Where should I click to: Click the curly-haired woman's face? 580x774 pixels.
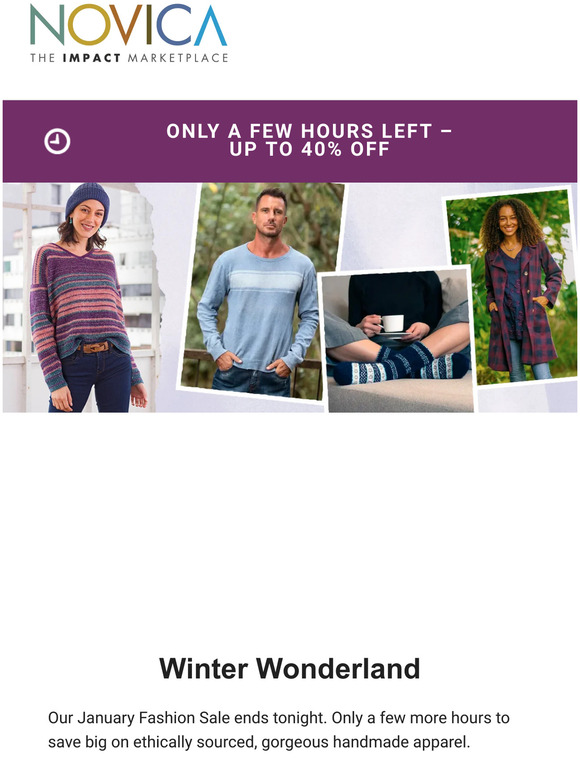point(507,223)
